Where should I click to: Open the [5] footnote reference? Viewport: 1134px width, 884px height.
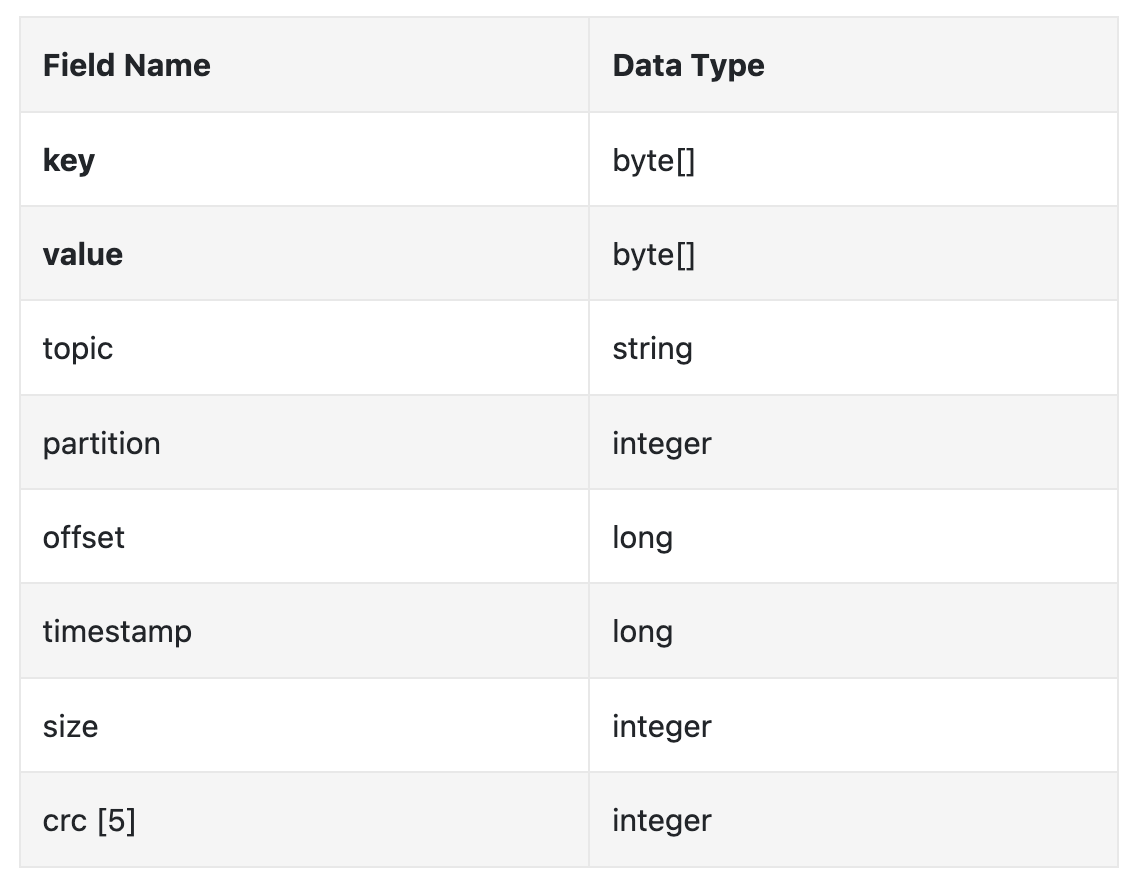[x=116, y=821]
